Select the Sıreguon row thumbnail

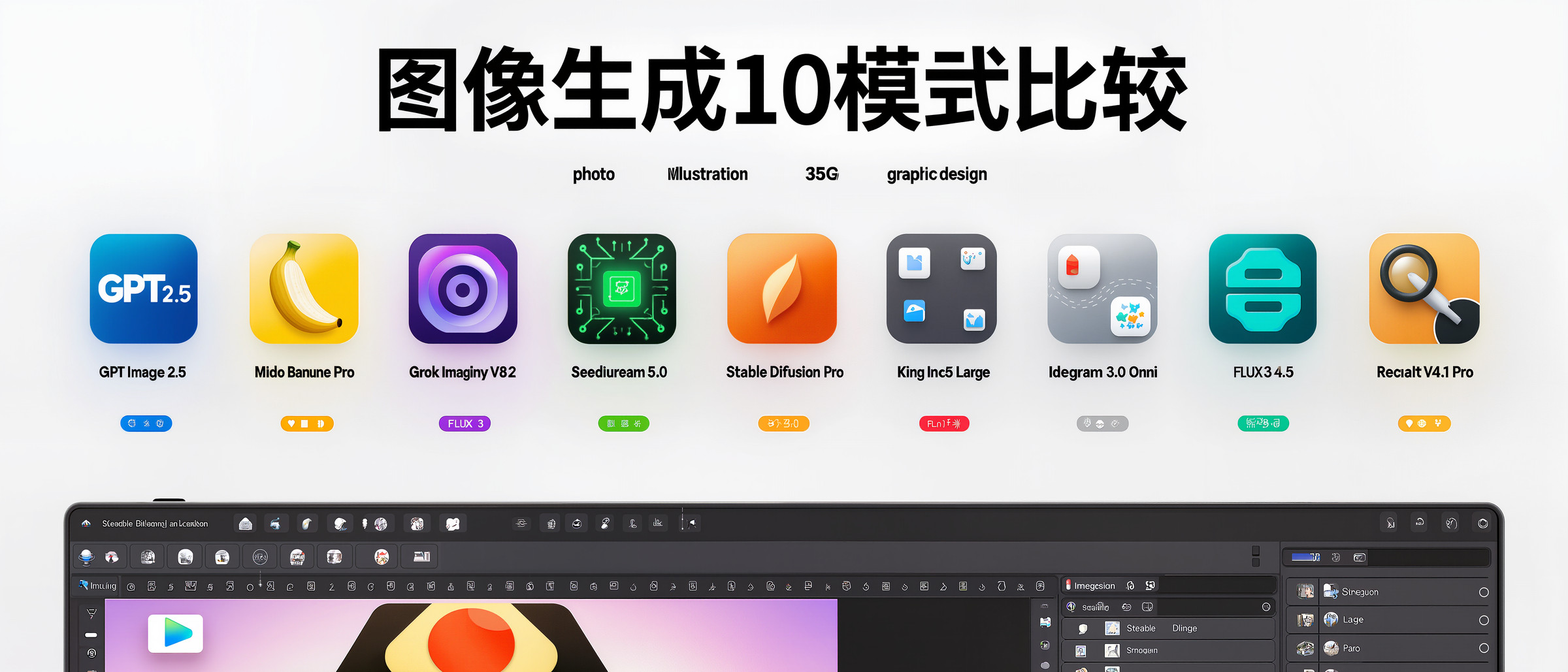coord(1305,592)
